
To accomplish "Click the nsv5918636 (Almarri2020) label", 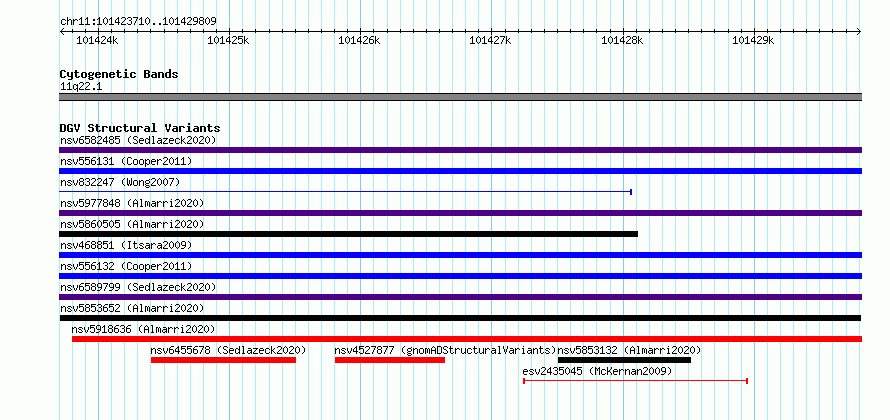I will coord(143,329).
